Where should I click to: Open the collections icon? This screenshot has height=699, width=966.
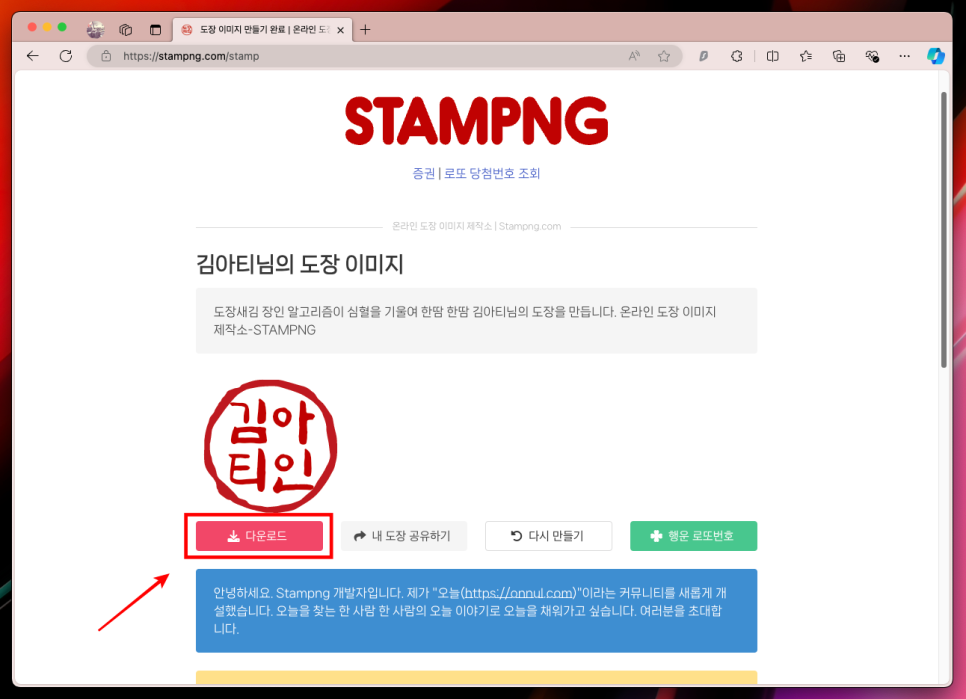839,56
